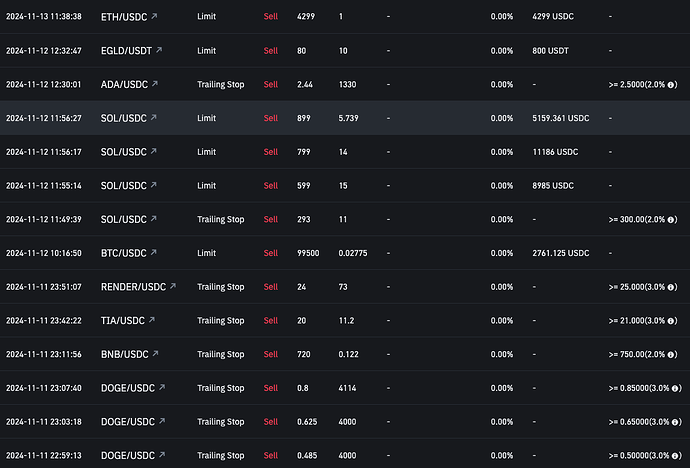Open the ETH/USDC external link arrow icon
Image resolution: width=690 pixels, height=468 pixels.
pyautogui.click(x=154, y=16)
